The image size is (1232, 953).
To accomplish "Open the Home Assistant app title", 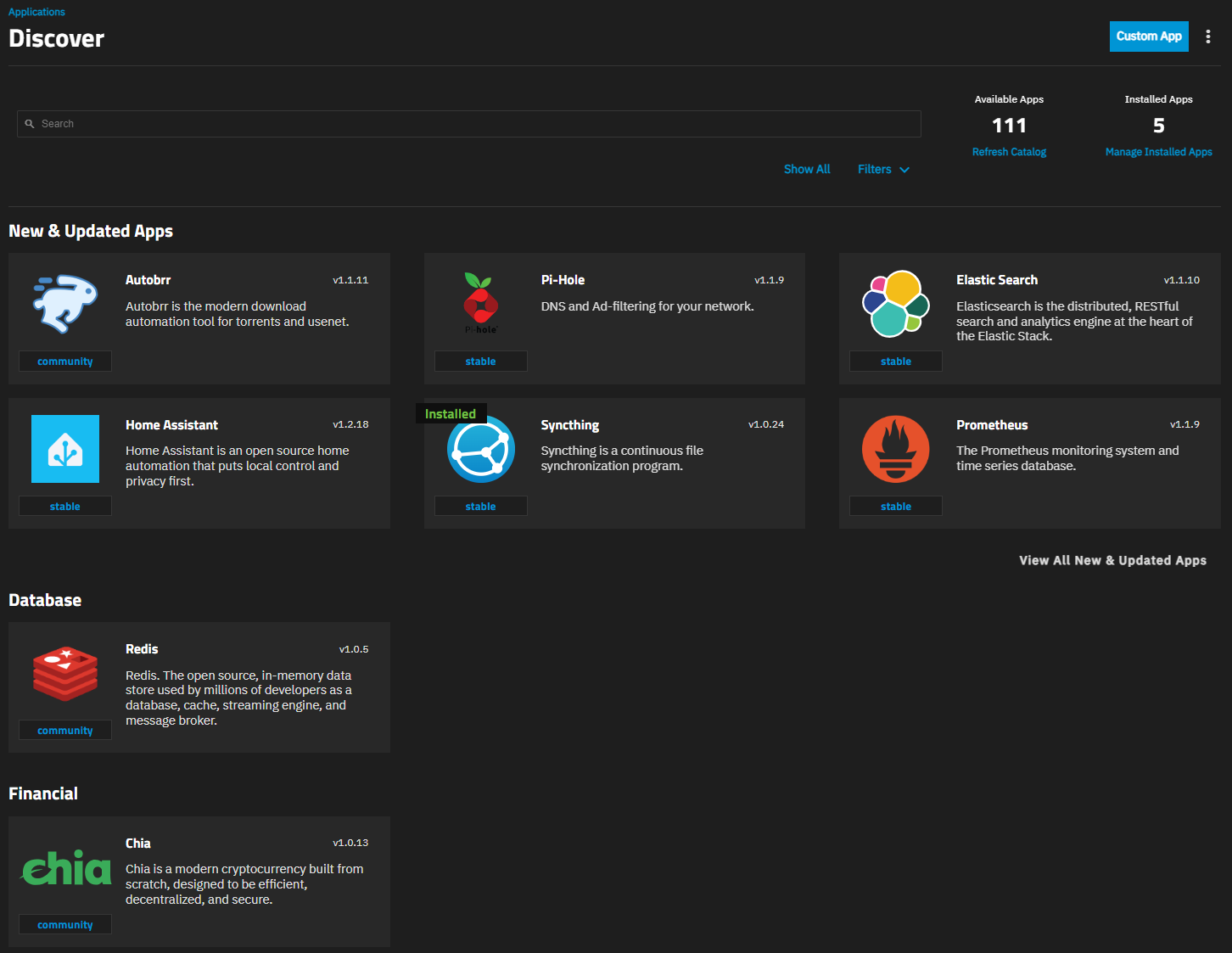I will [x=171, y=425].
